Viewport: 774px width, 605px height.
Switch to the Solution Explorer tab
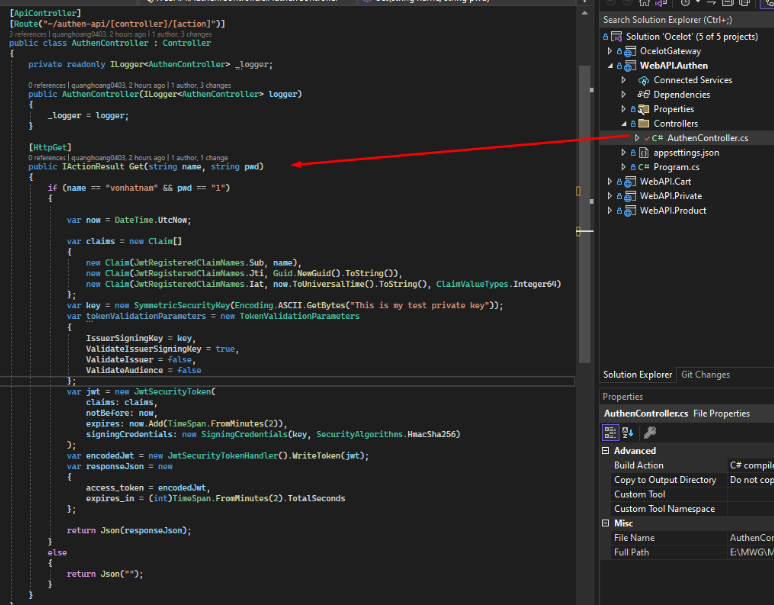637,375
